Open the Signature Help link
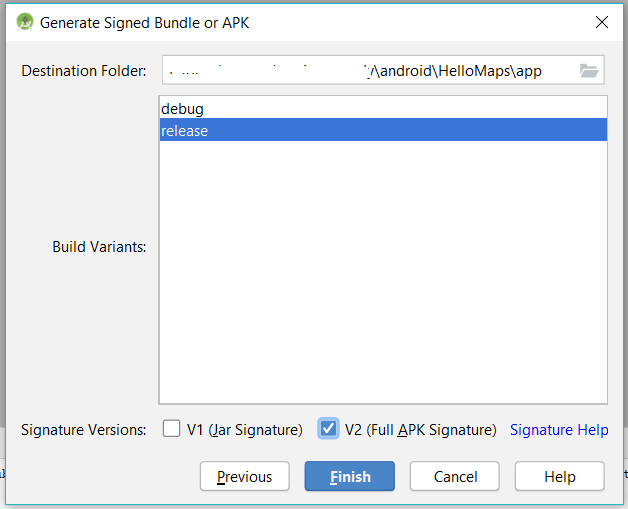The width and height of the screenshot is (628, 509). coord(559,430)
